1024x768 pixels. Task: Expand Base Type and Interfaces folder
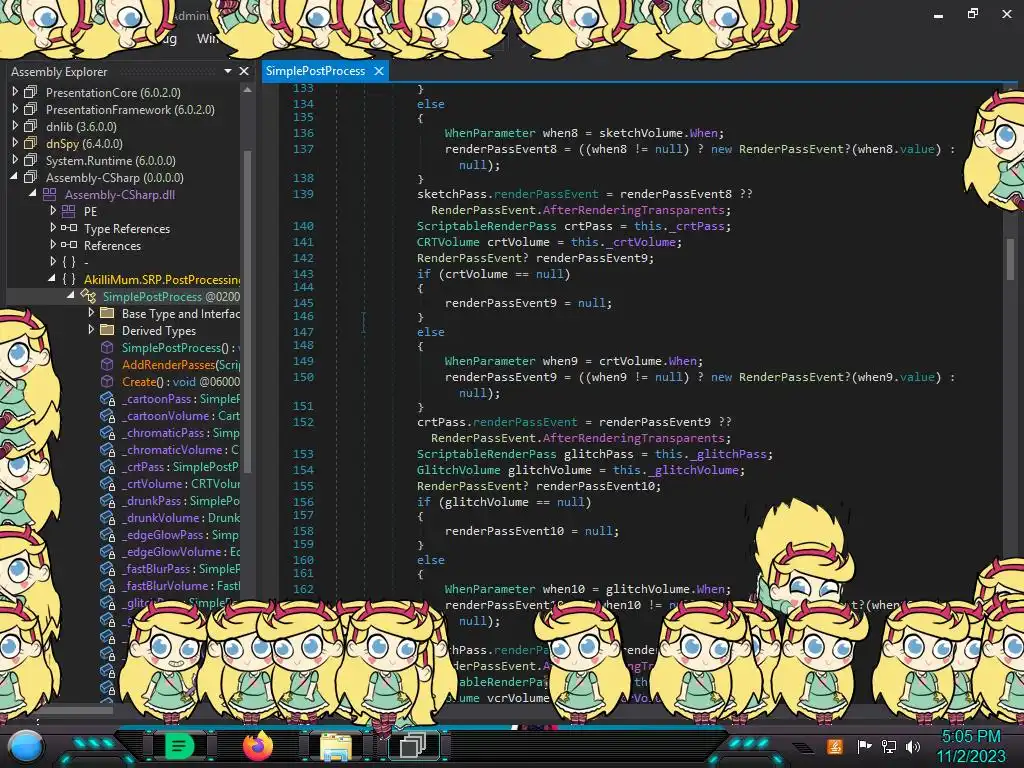91,313
